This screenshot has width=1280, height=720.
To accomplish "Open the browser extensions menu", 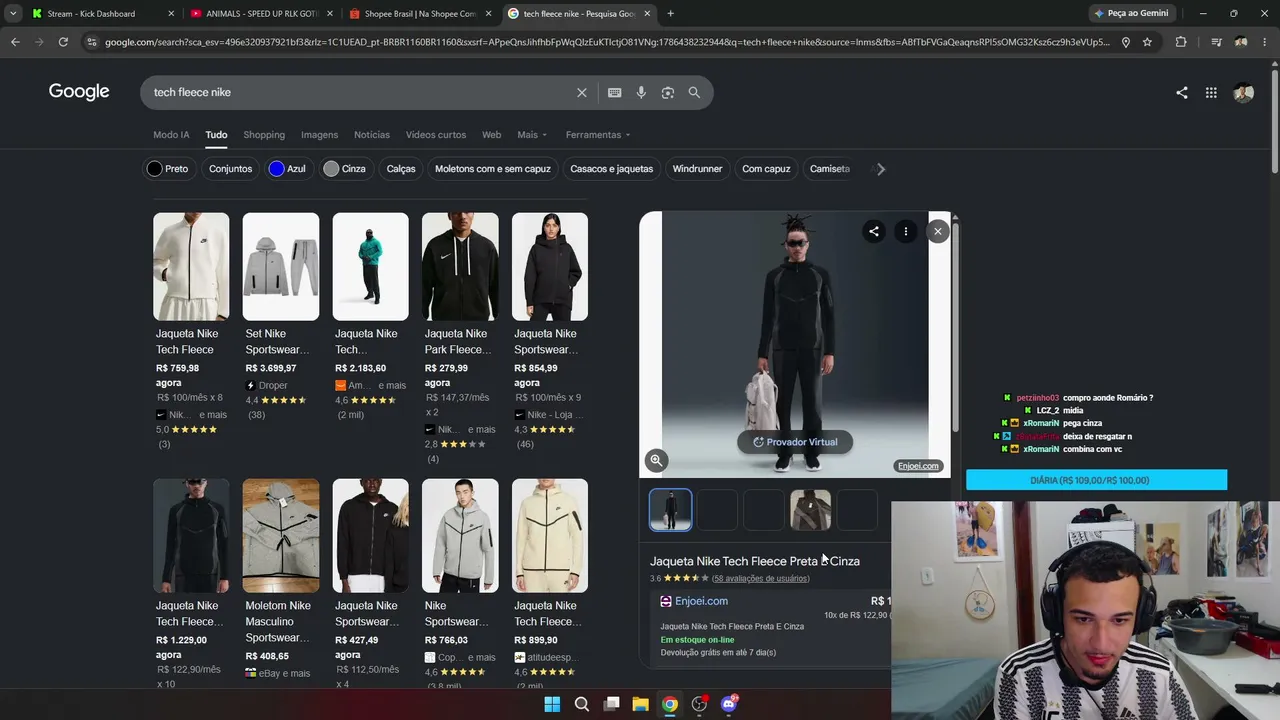I will point(1181,42).
